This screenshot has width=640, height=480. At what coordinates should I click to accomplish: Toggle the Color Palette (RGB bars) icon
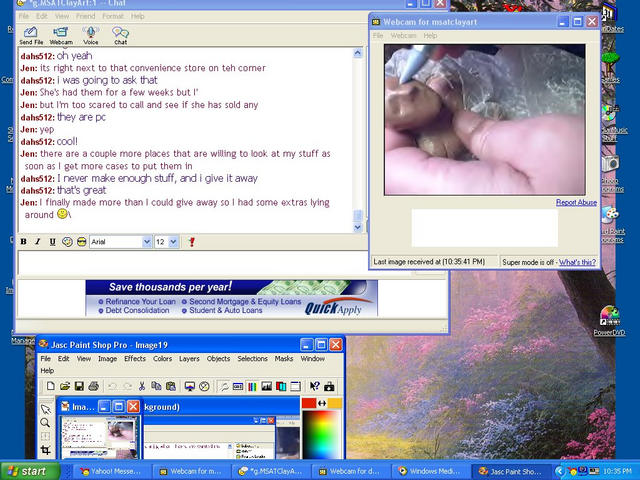[x=252, y=386]
